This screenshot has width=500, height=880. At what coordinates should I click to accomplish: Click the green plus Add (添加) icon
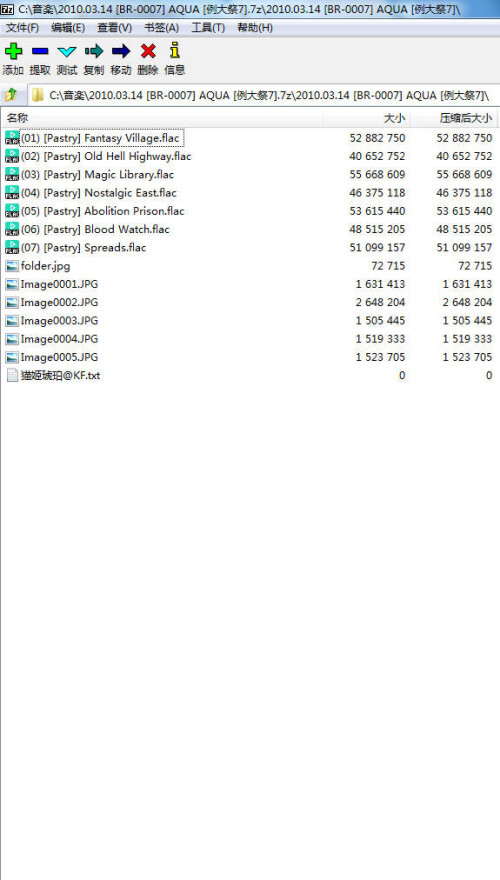(13, 52)
